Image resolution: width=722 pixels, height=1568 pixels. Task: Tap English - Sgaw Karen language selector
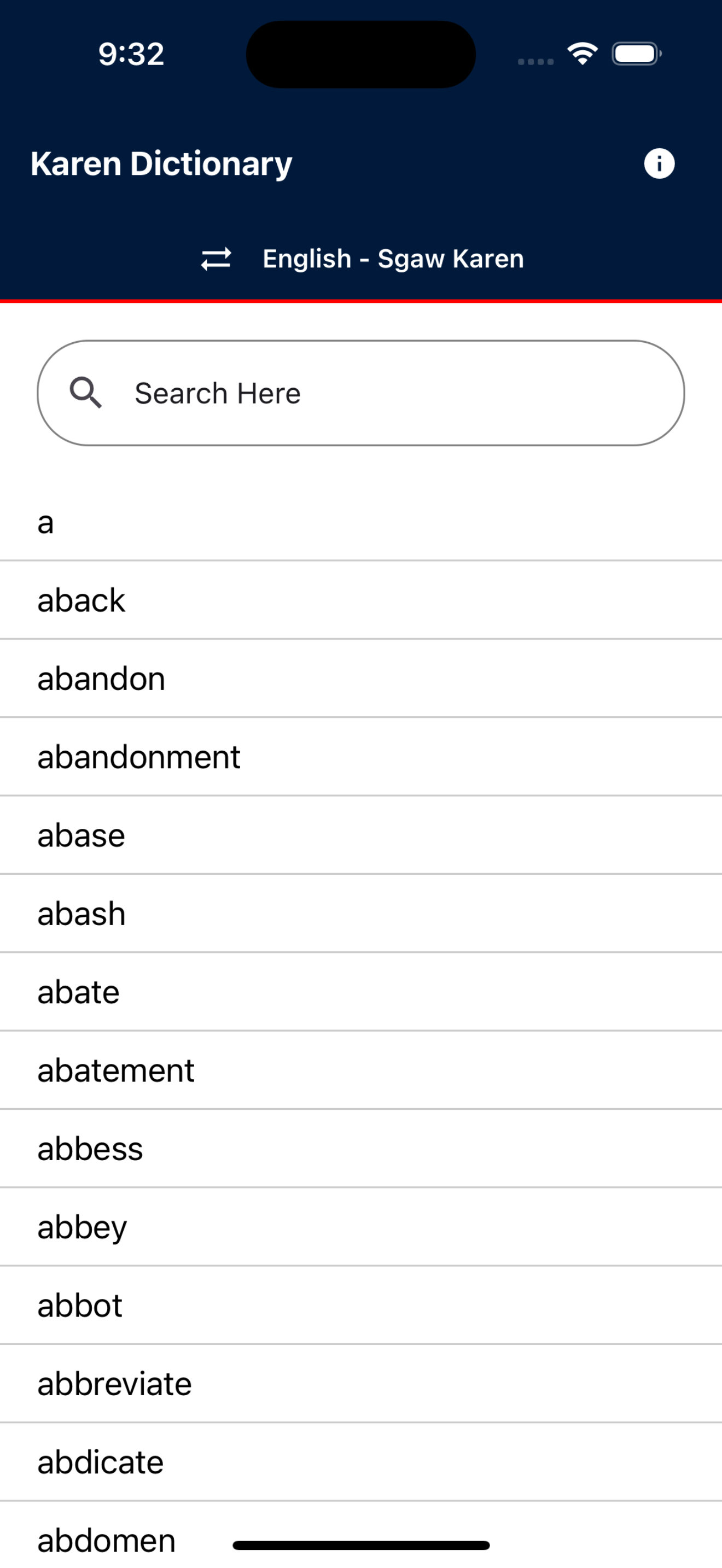[393, 259]
